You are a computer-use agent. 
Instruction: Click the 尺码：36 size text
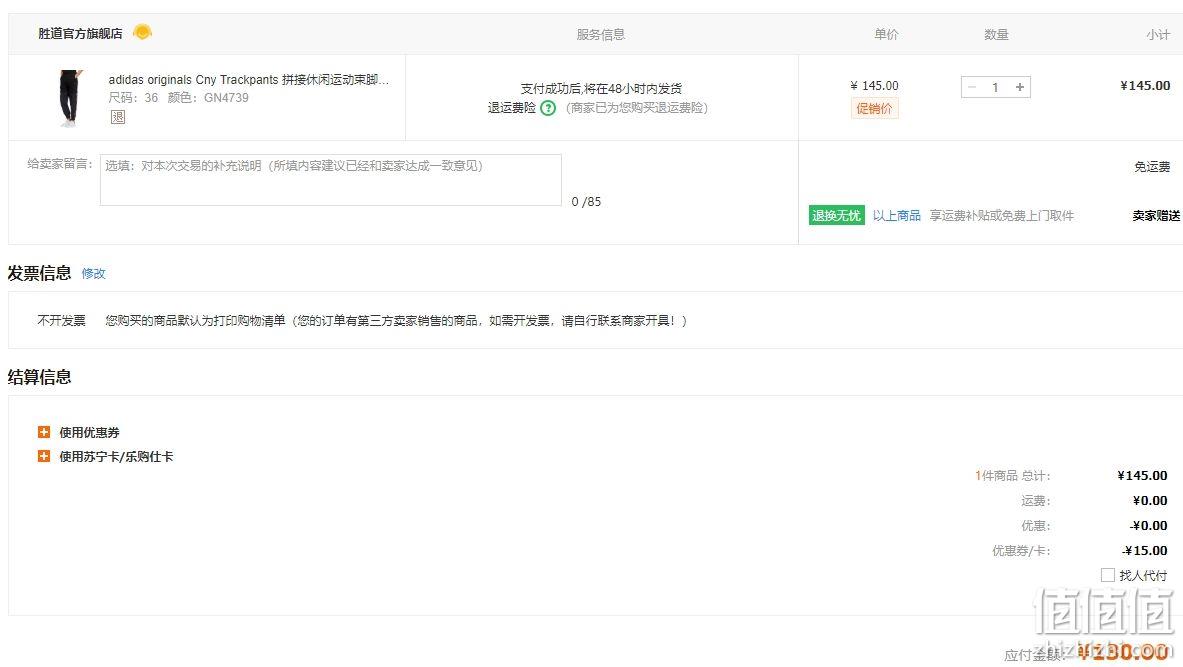click(134, 97)
